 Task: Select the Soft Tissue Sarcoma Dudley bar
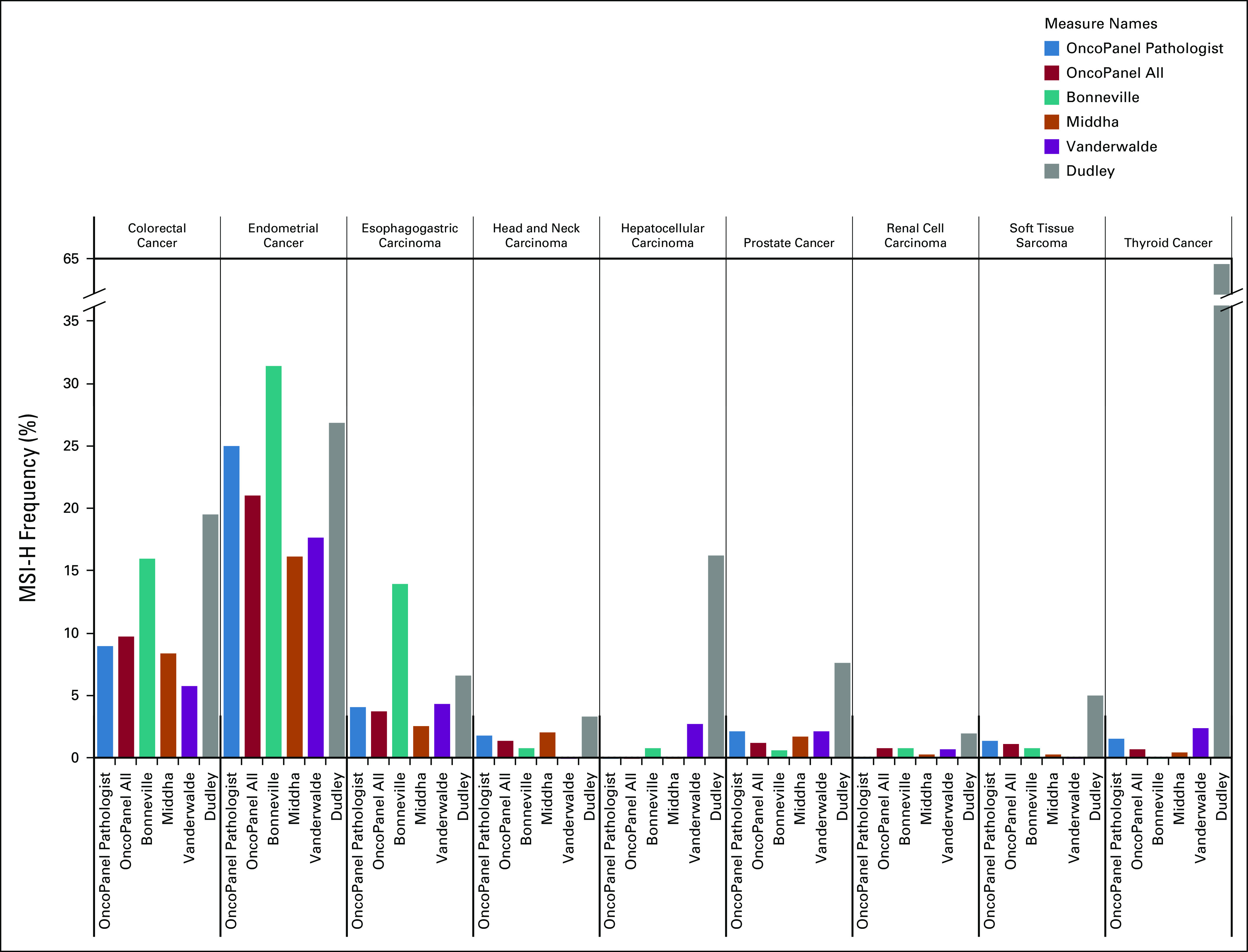pos(1095,726)
